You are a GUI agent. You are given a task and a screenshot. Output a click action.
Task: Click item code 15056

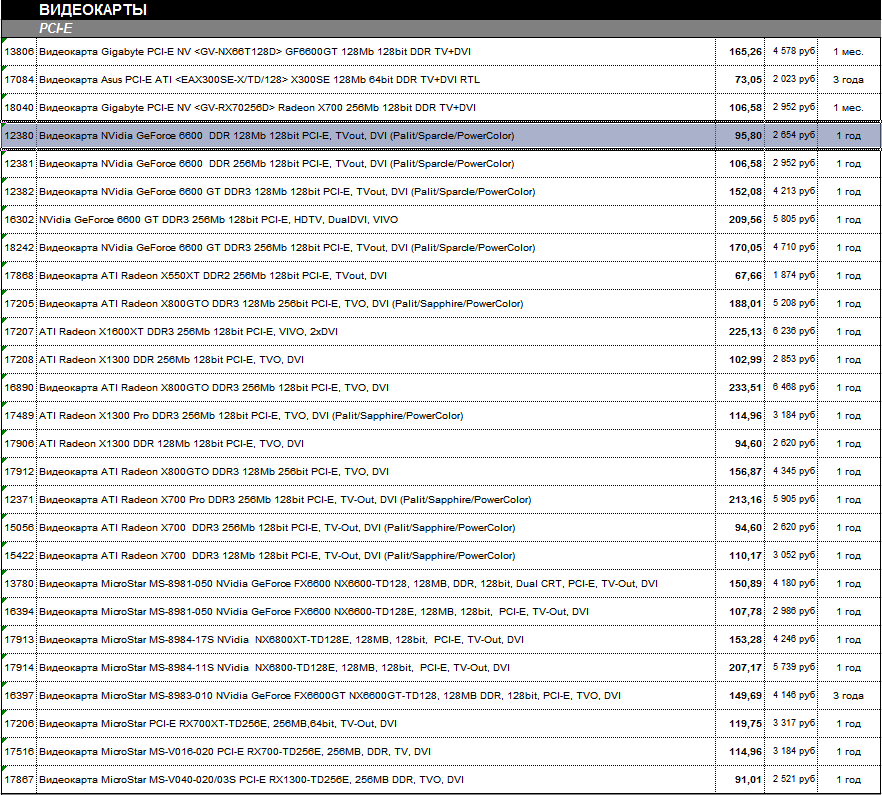coord(19,528)
